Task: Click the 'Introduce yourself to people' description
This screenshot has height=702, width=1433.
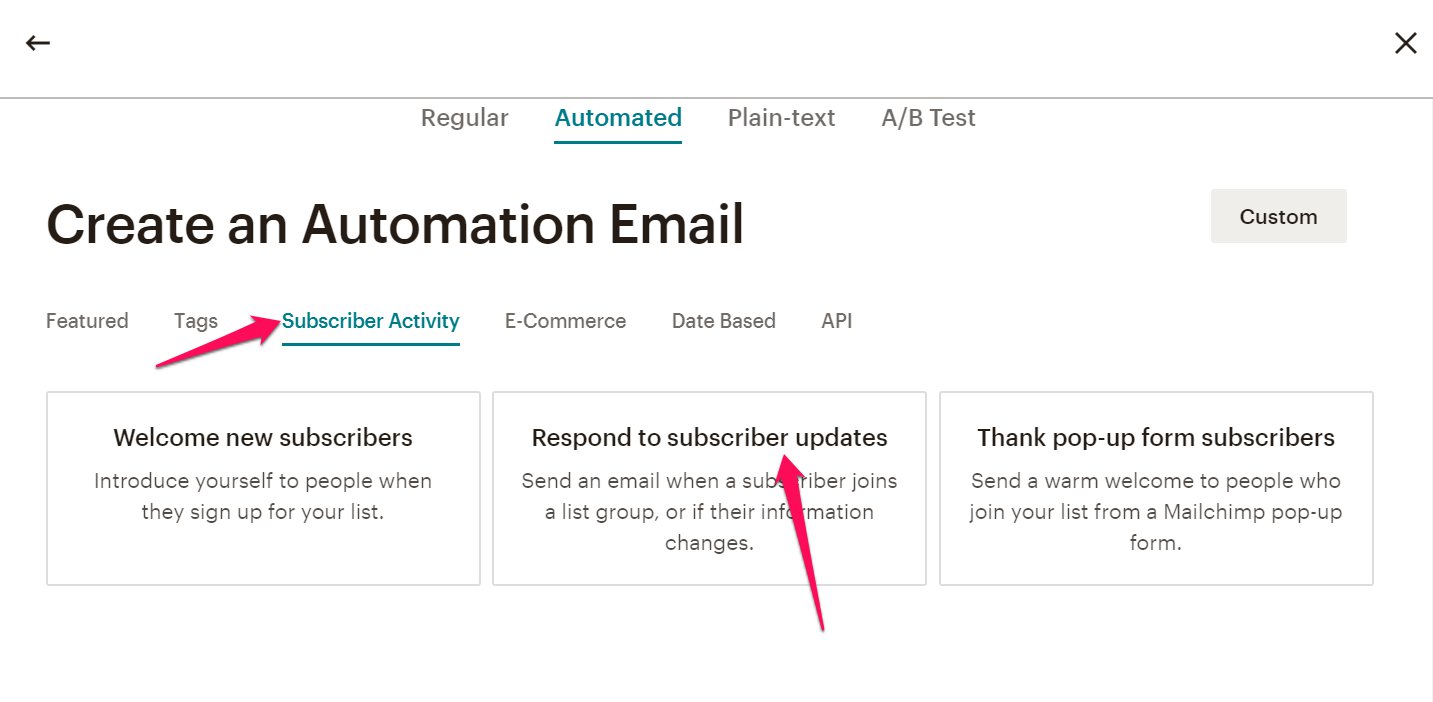Action: (263, 496)
